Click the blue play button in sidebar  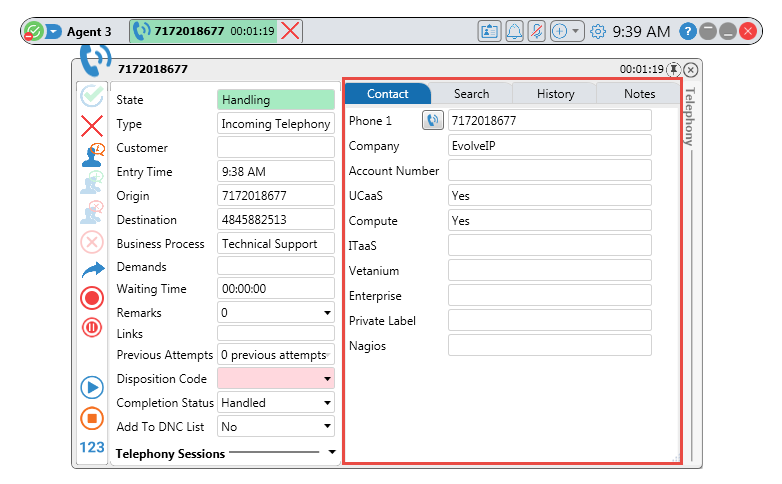(92, 387)
